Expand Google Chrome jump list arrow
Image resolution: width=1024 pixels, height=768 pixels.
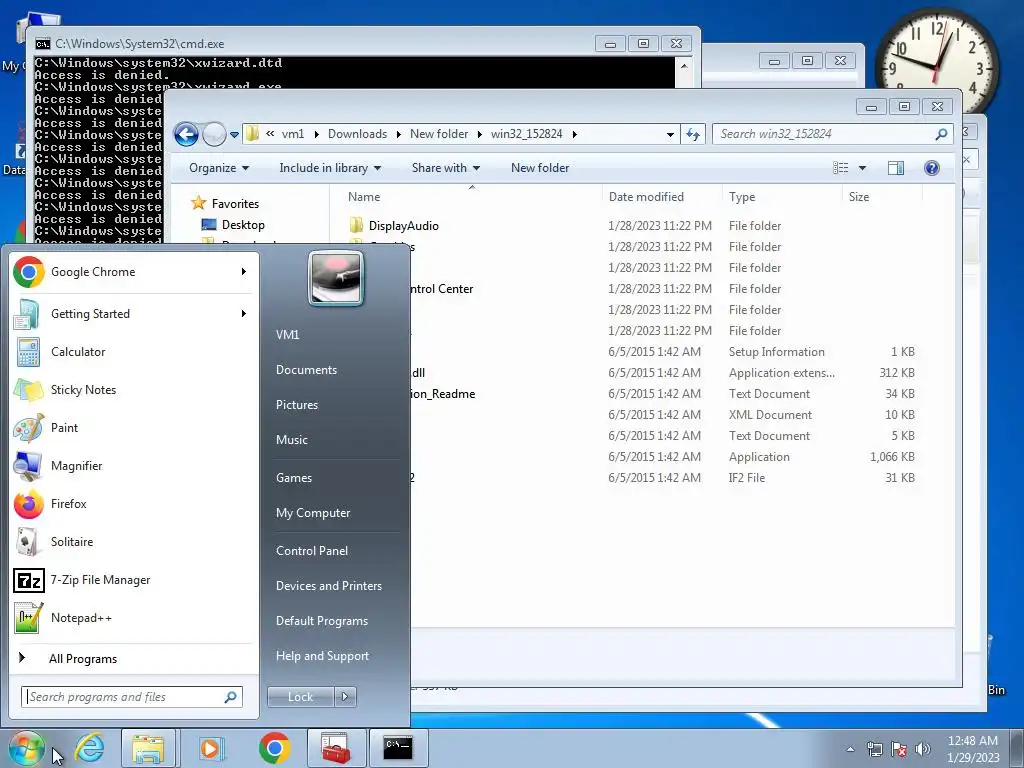coord(244,272)
